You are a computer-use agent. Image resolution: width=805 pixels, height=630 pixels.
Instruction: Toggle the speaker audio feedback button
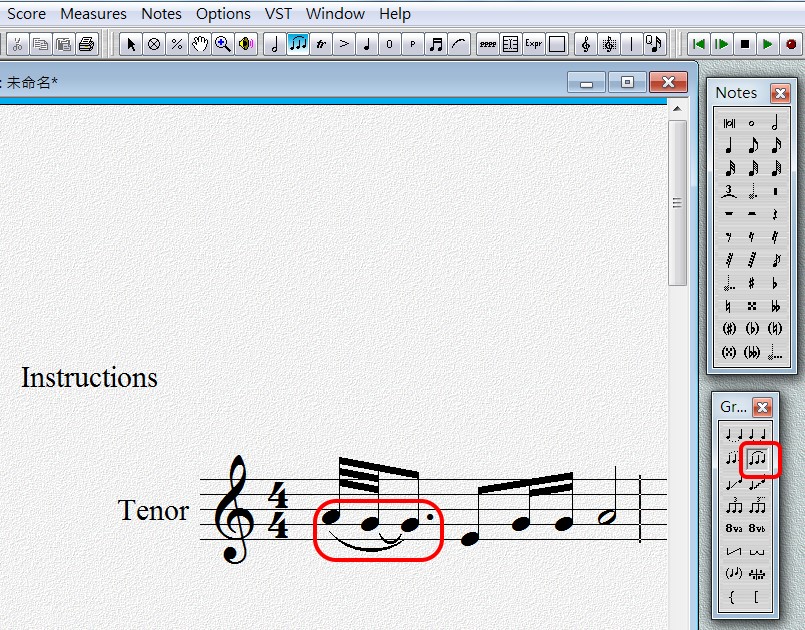[244, 44]
